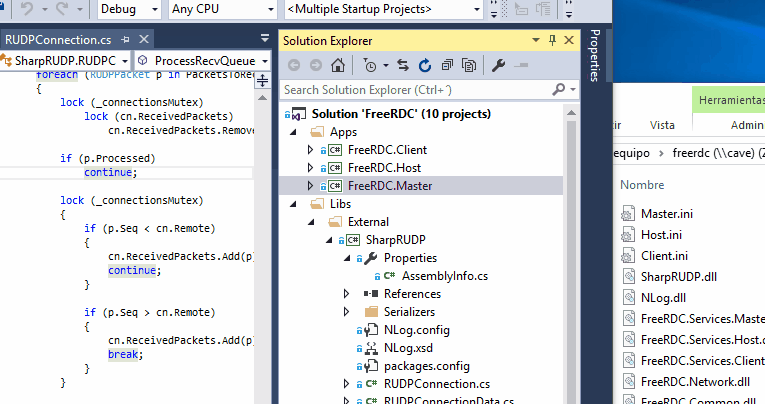Open Properties via the wrench icon
Viewport: 765px width, 404px height.
[498, 65]
